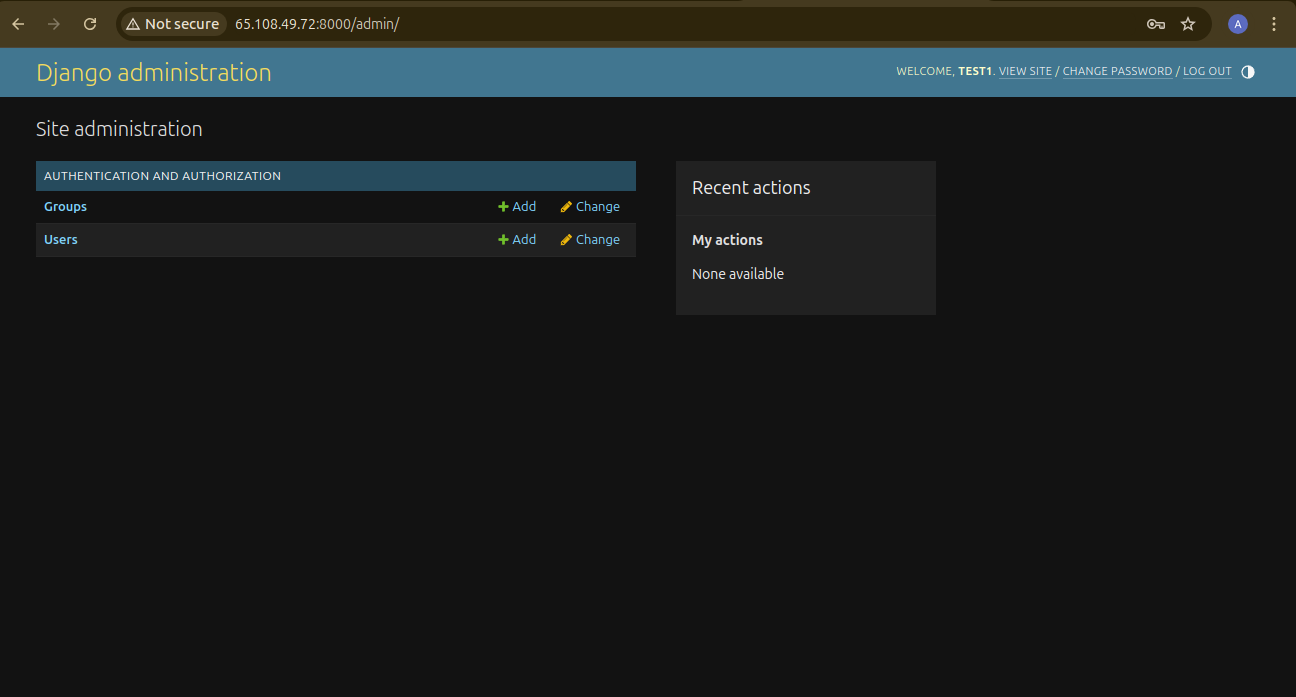Viewport: 1296px width, 697px height.
Task: Click the Site administration heading
Action: [x=119, y=129]
